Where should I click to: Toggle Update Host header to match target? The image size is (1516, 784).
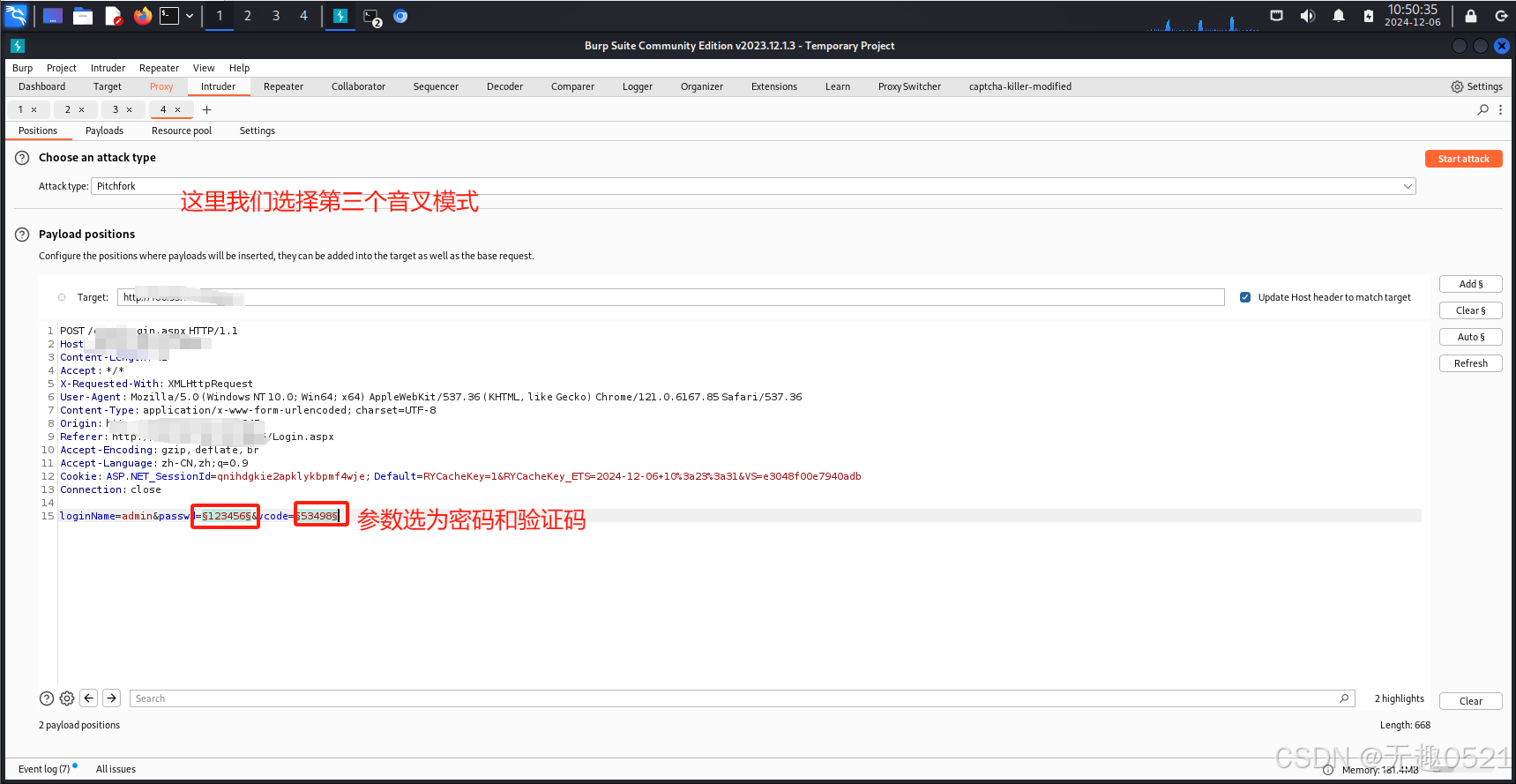(x=1245, y=297)
